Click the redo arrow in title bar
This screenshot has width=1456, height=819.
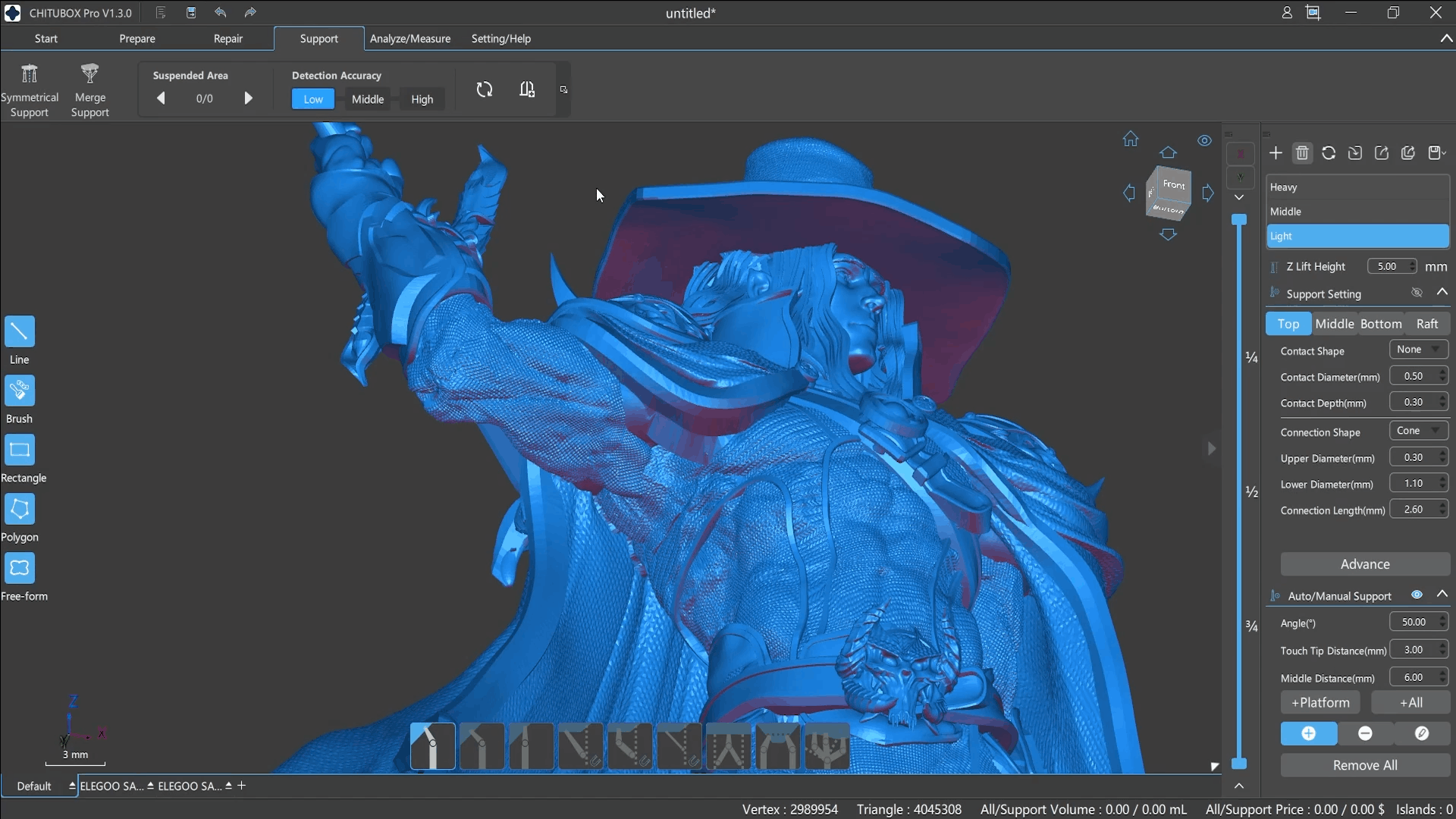click(x=250, y=12)
